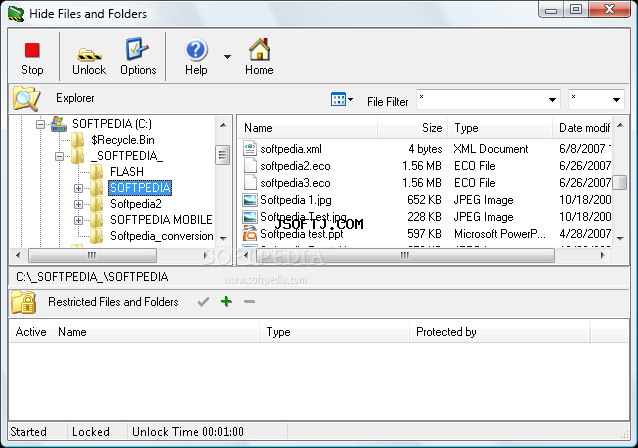Click the softpedia.xml document icon
Viewport: 638px width, 448px height.
tap(250, 149)
